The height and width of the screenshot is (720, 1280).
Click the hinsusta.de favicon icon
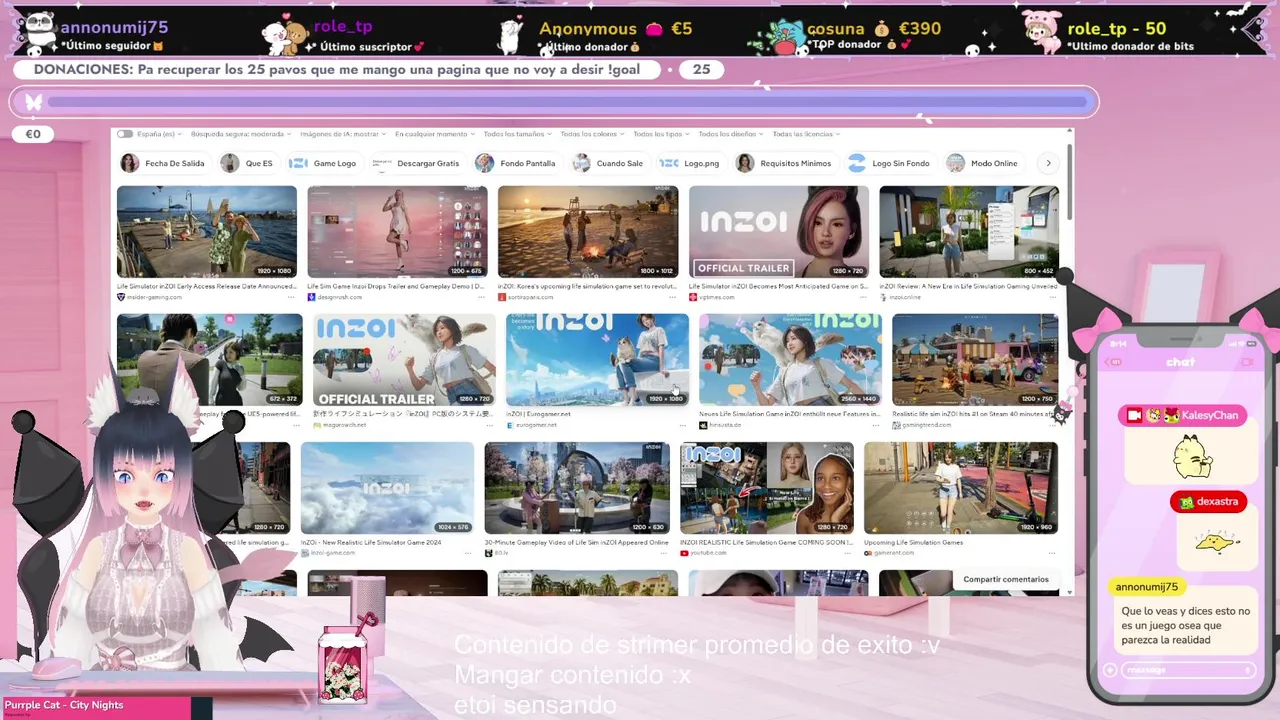[703, 425]
